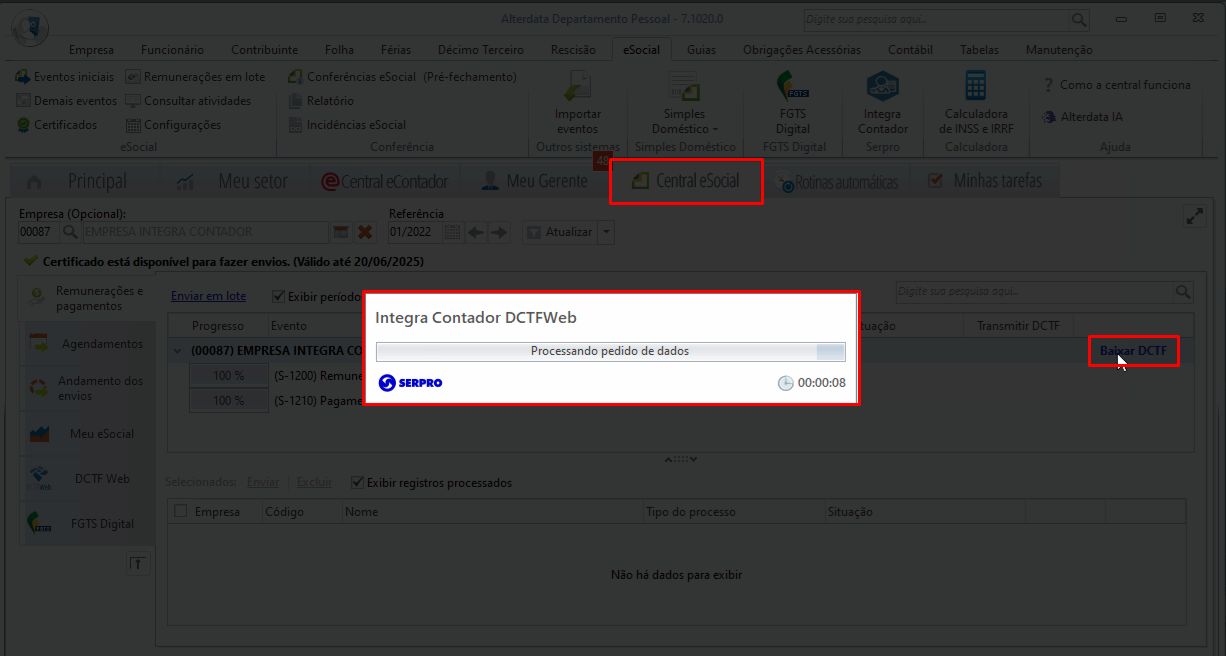Open Como a central funciona help
Image resolution: width=1226 pixels, height=656 pixels.
(x=1117, y=85)
